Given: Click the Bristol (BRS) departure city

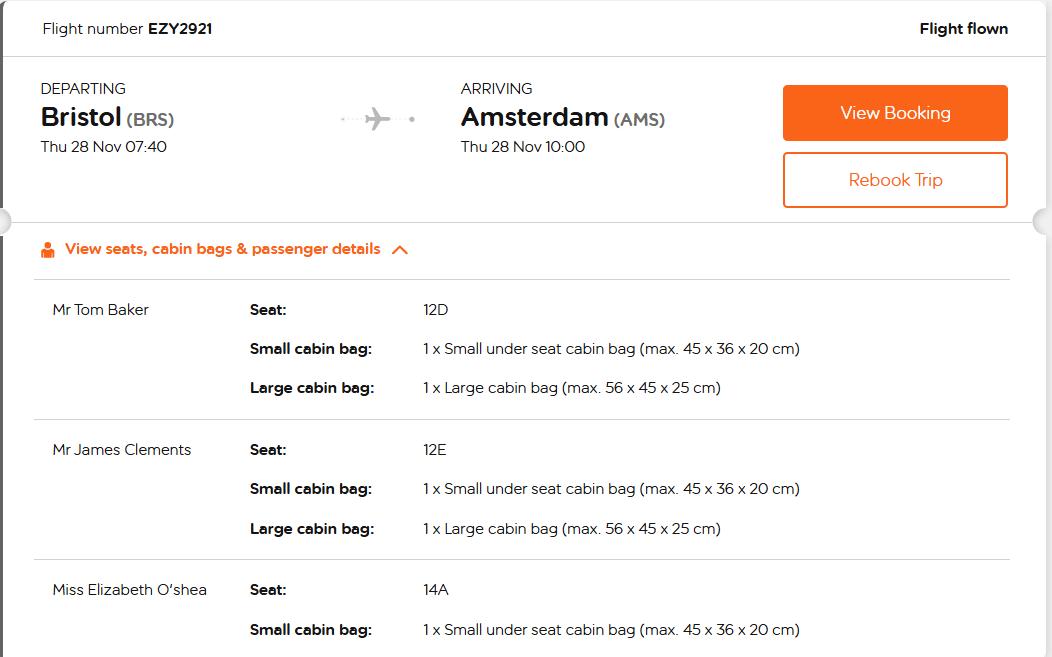Looking at the screenshot, I should pos(107,118).
